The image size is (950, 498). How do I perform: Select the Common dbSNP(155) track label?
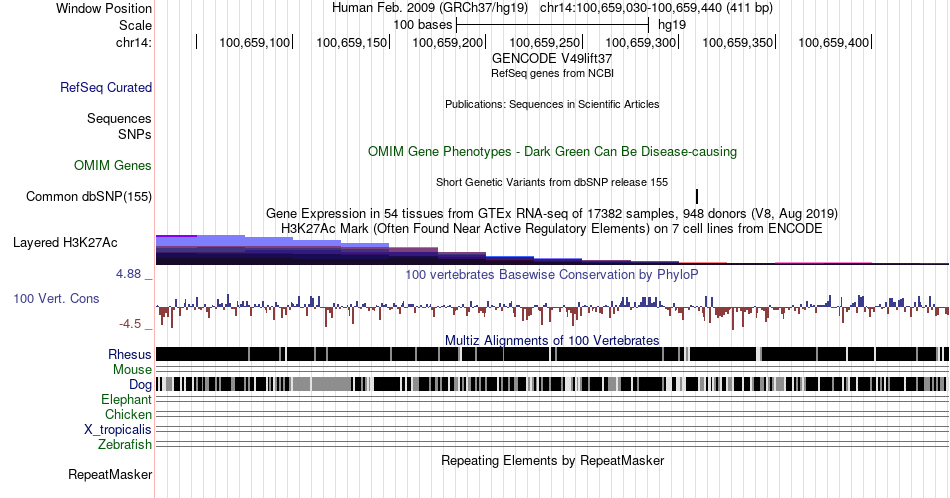coord(88,196)
